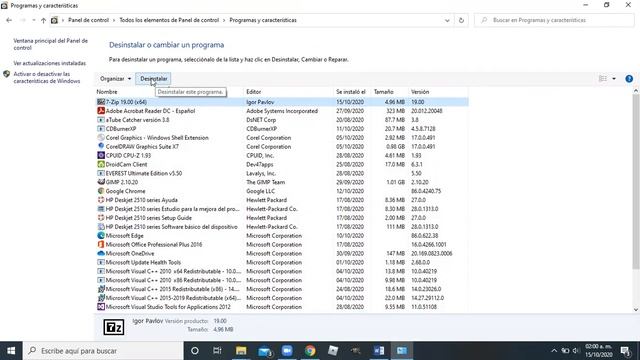Open recent locations dropdown arrow

[33, 20]
